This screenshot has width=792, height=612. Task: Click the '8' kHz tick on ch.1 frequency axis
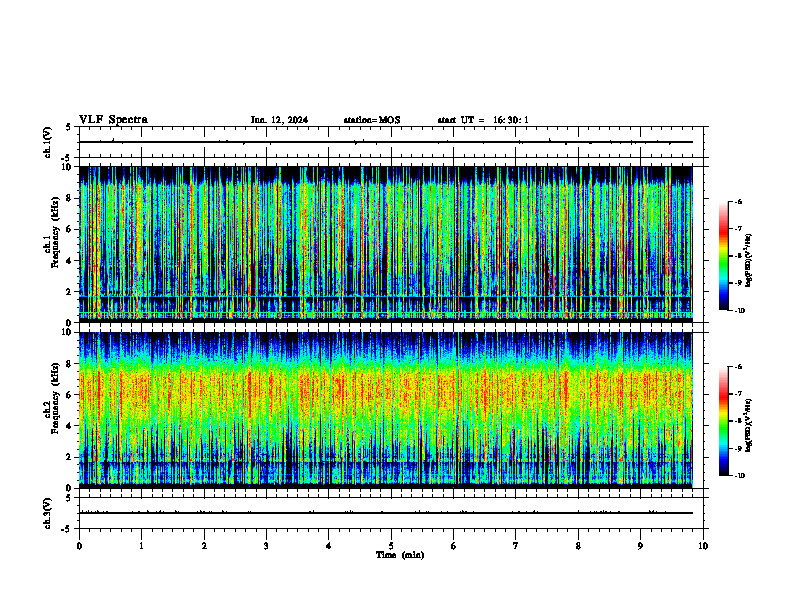70,198
